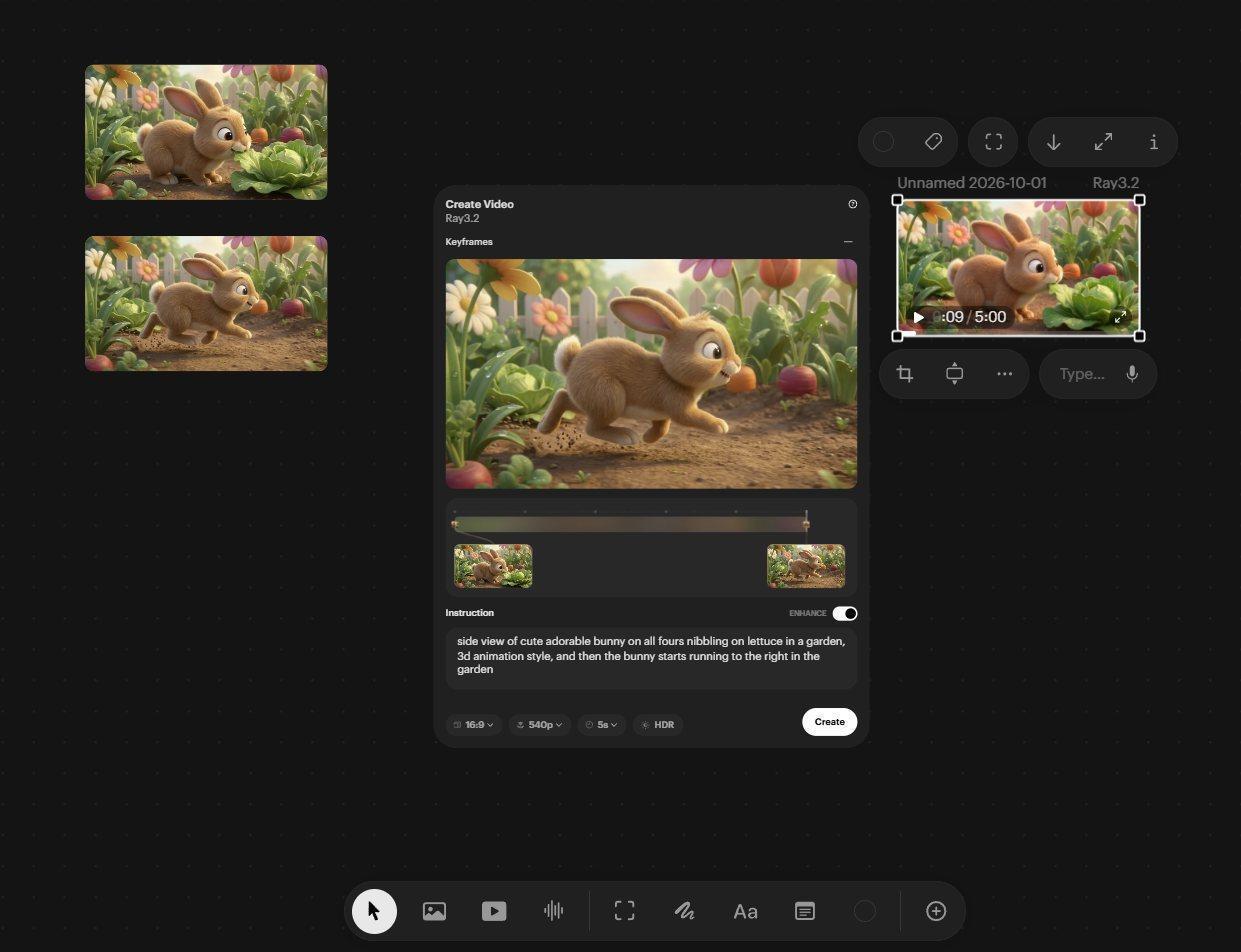Image resolution: width=1241 pixels, height=952 pixels.
Task: Collapse the Keyframes section
Action: pos(848,242)
